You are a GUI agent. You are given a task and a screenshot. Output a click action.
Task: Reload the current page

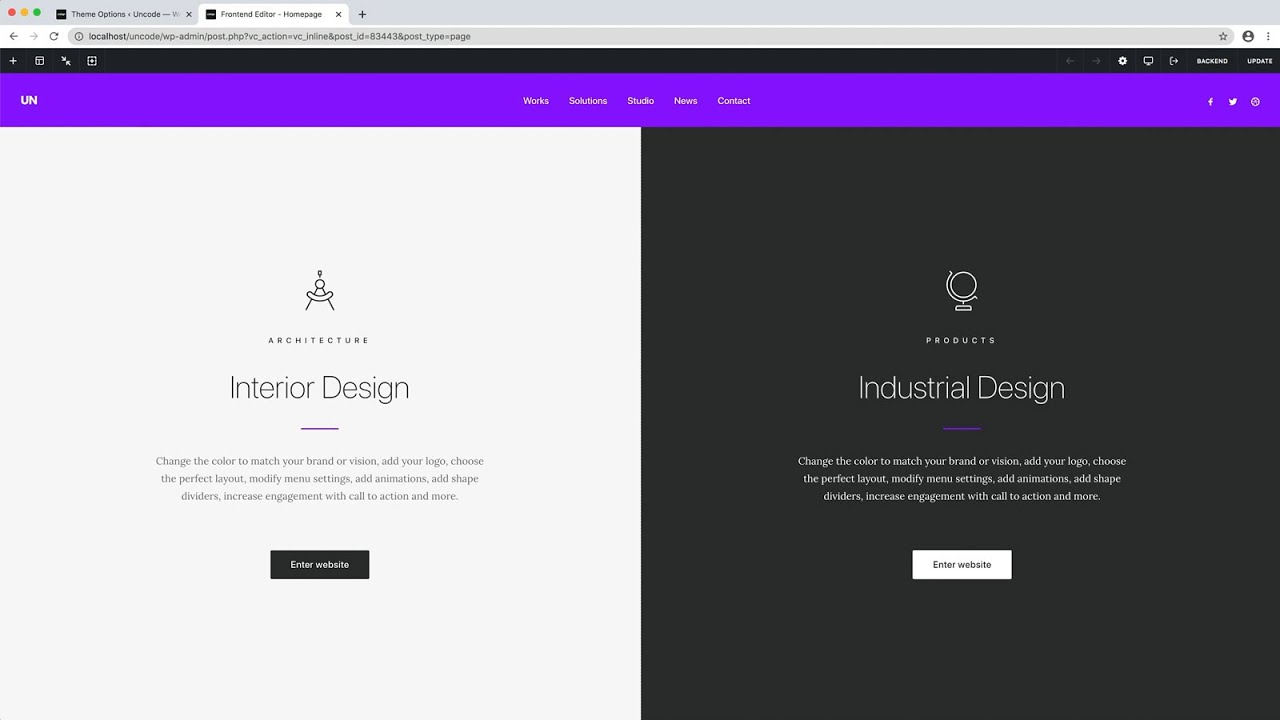click(x=54, y=36)
